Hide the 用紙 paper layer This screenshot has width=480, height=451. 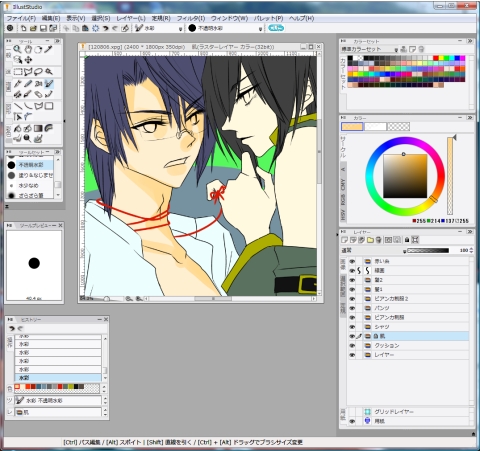coord(352,421)
